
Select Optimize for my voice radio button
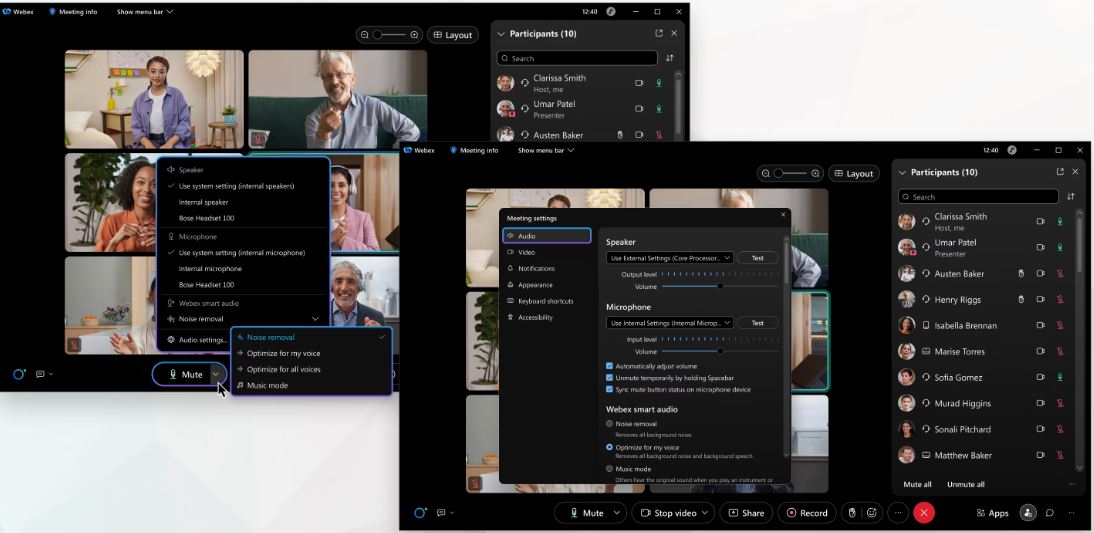(x=610, y=447)
